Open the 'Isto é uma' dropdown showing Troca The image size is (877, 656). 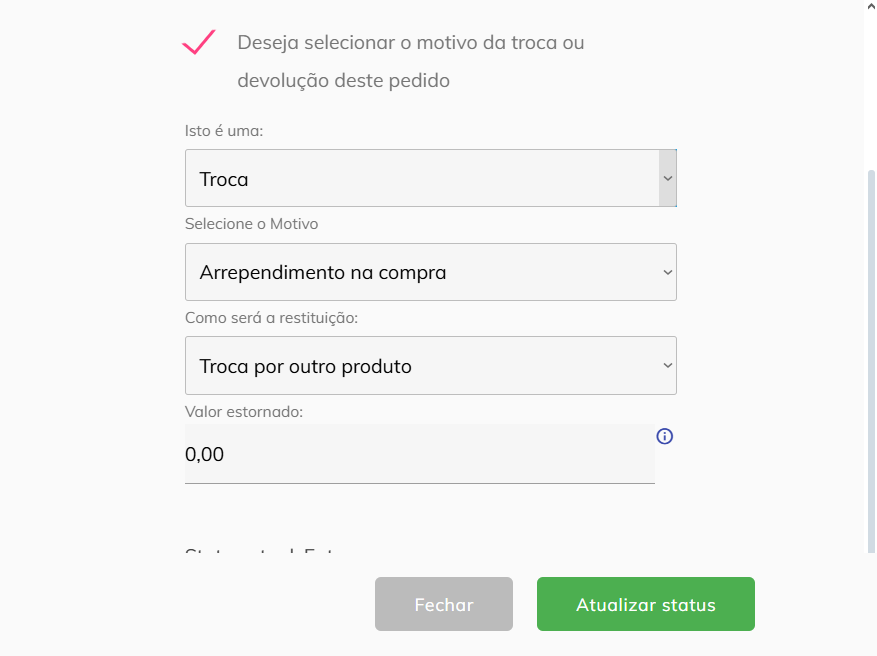pyautogui.click(x=431, y=178)
